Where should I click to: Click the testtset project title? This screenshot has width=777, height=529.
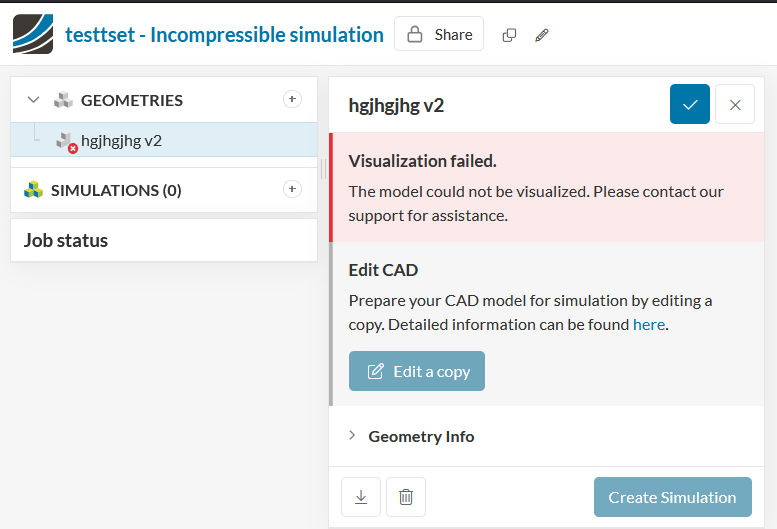tap(224, 34)
